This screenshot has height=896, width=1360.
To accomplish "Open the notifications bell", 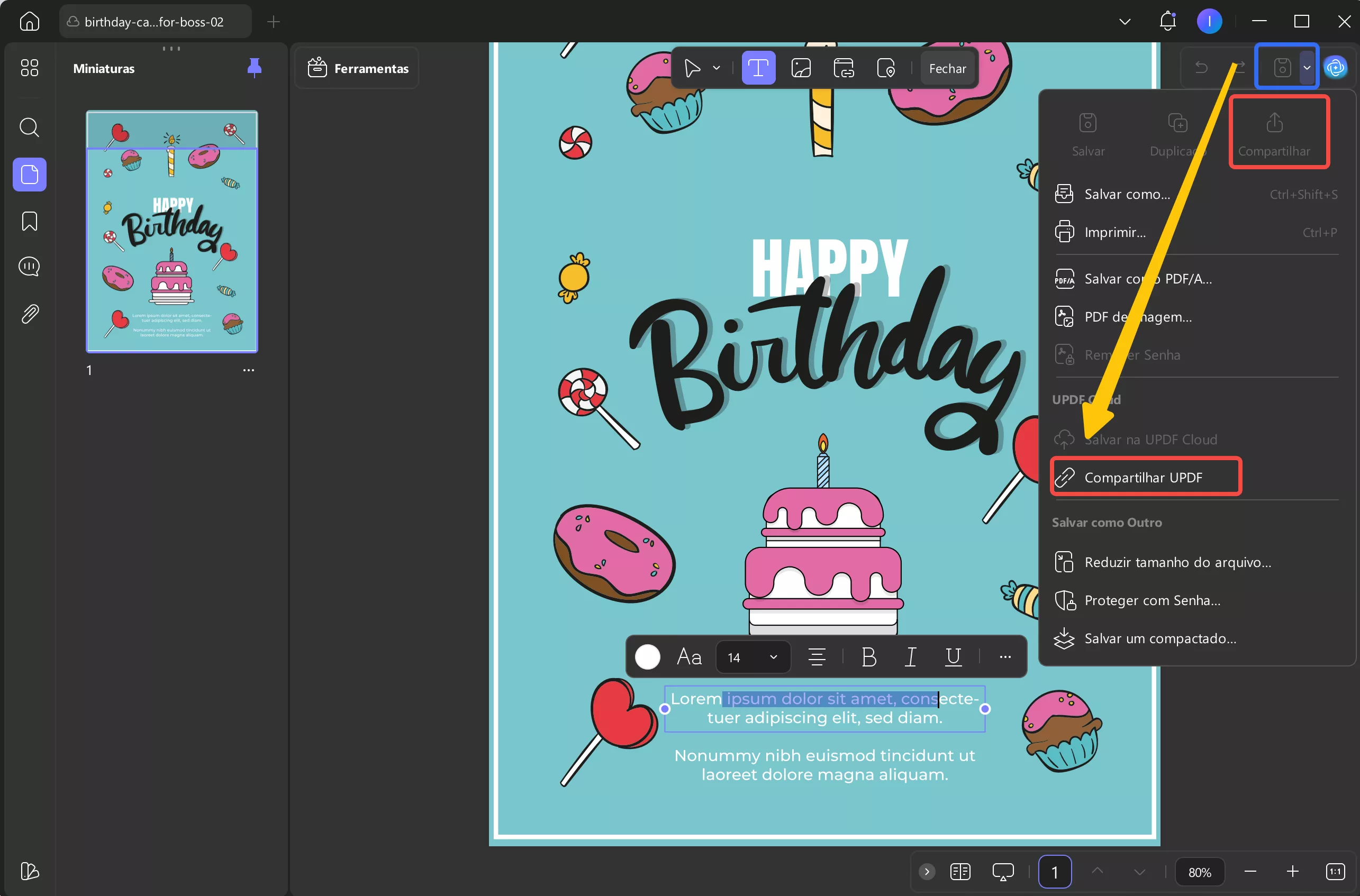I will (1167, 22).
